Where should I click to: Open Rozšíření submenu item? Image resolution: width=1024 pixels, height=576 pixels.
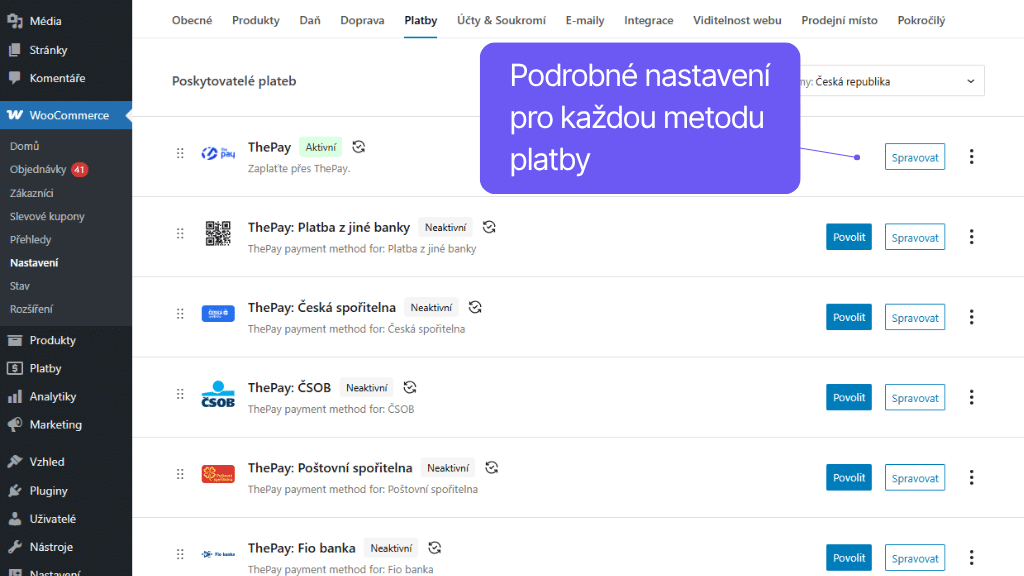(x=31, y=309)
